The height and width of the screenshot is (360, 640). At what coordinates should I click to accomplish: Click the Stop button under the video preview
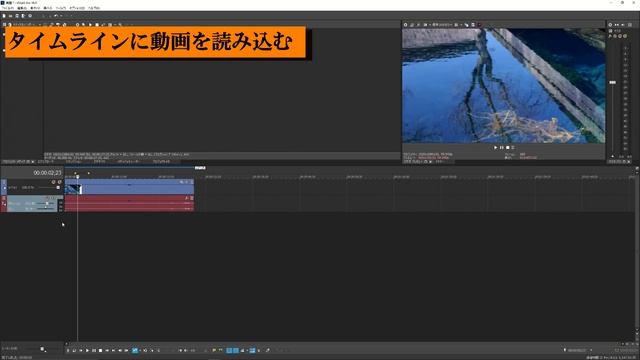[507, 147]
